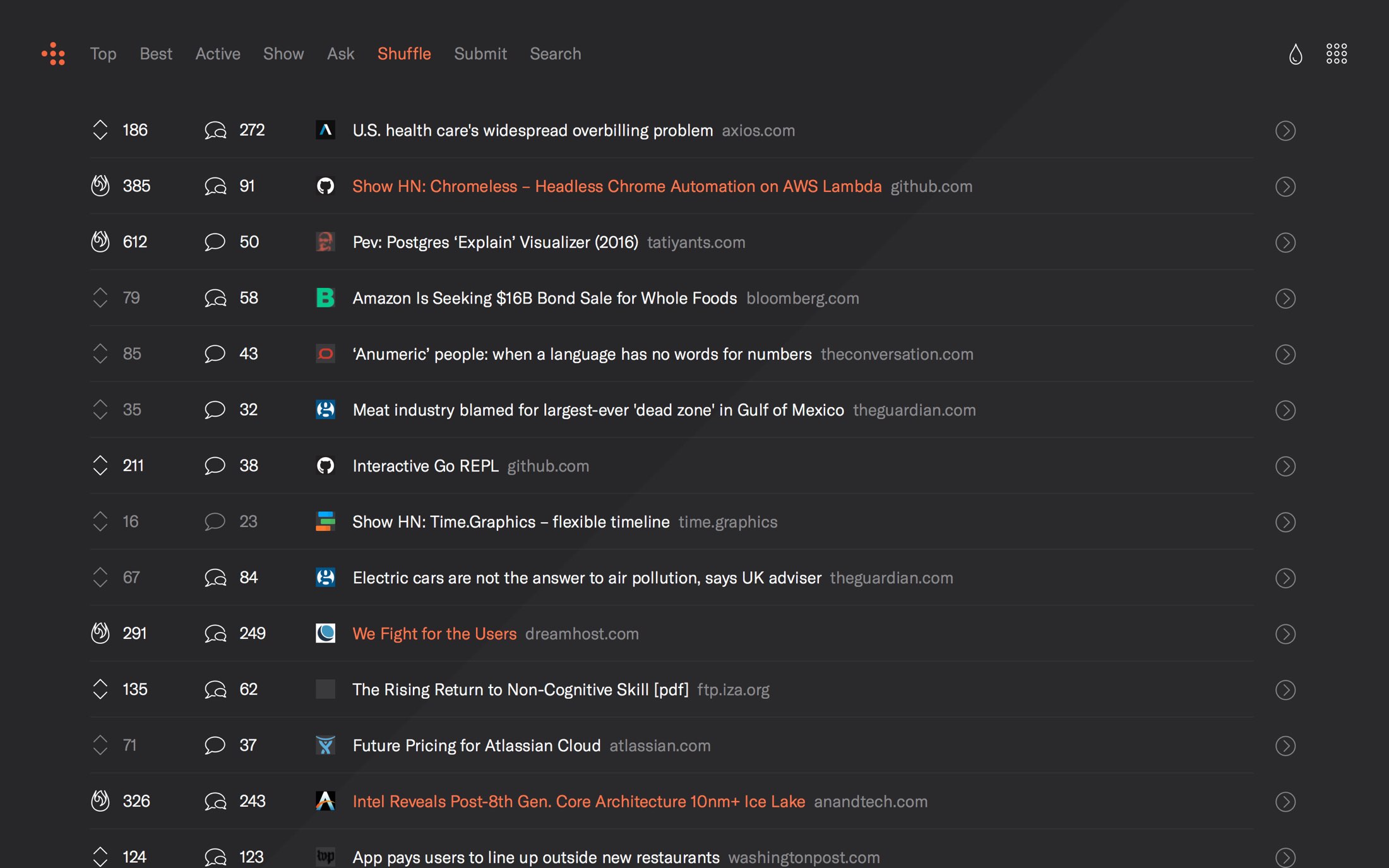Open the Show tab
The height and width of the screenshot is (868, 1389).
283,54
